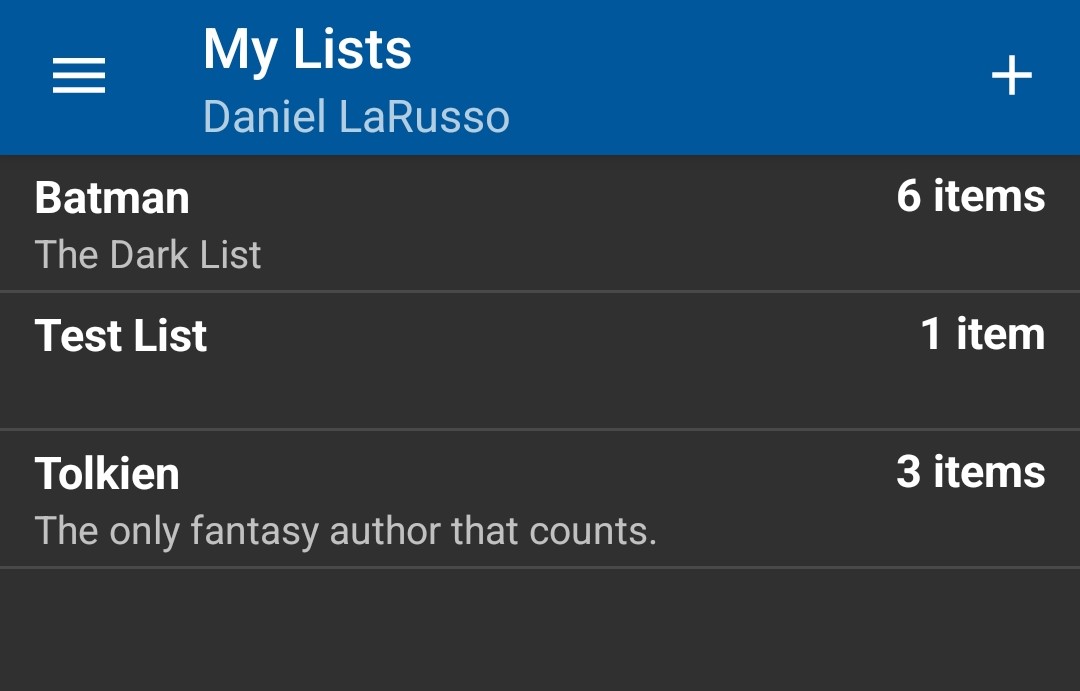Click the blue header bar

tap(700, 75)
